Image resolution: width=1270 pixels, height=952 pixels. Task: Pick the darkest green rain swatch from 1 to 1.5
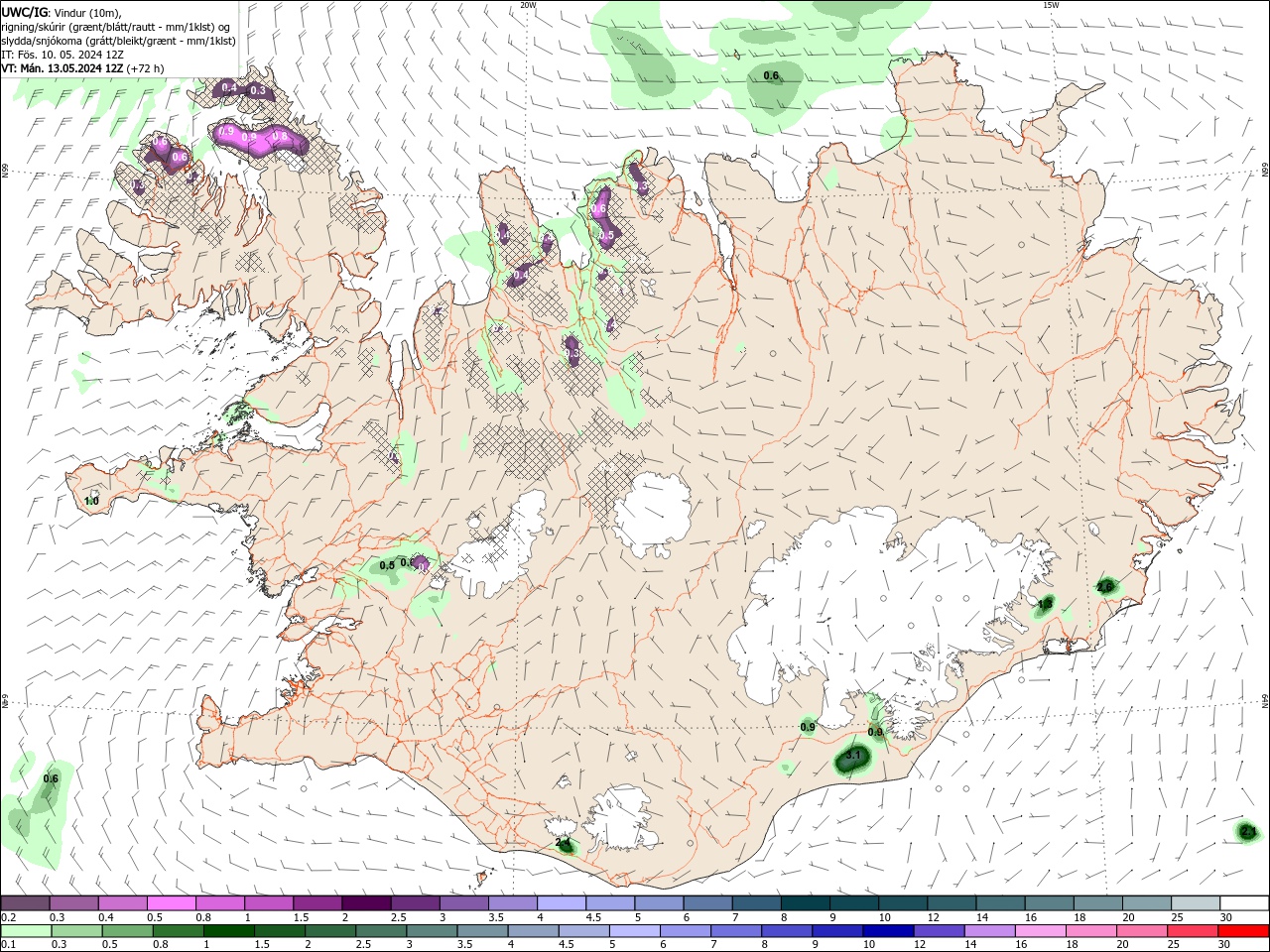pos(229,931)
